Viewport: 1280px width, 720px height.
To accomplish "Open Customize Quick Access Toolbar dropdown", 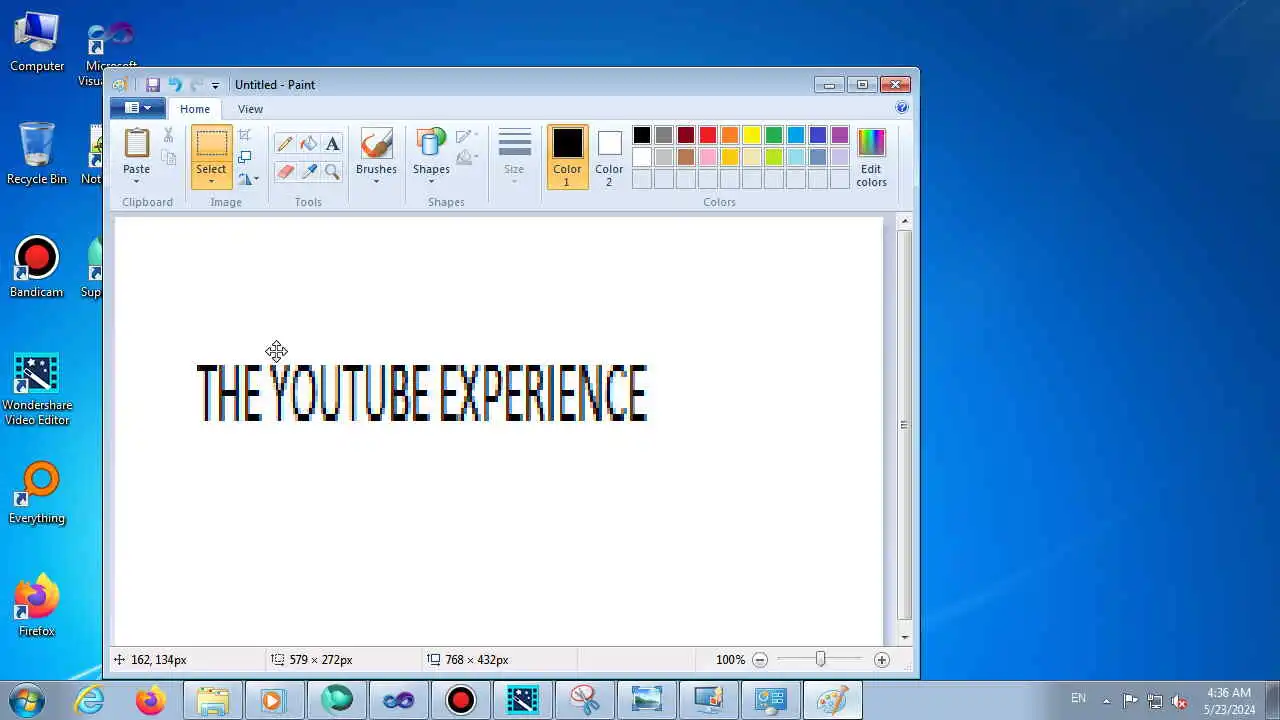I will click(215, 86).
